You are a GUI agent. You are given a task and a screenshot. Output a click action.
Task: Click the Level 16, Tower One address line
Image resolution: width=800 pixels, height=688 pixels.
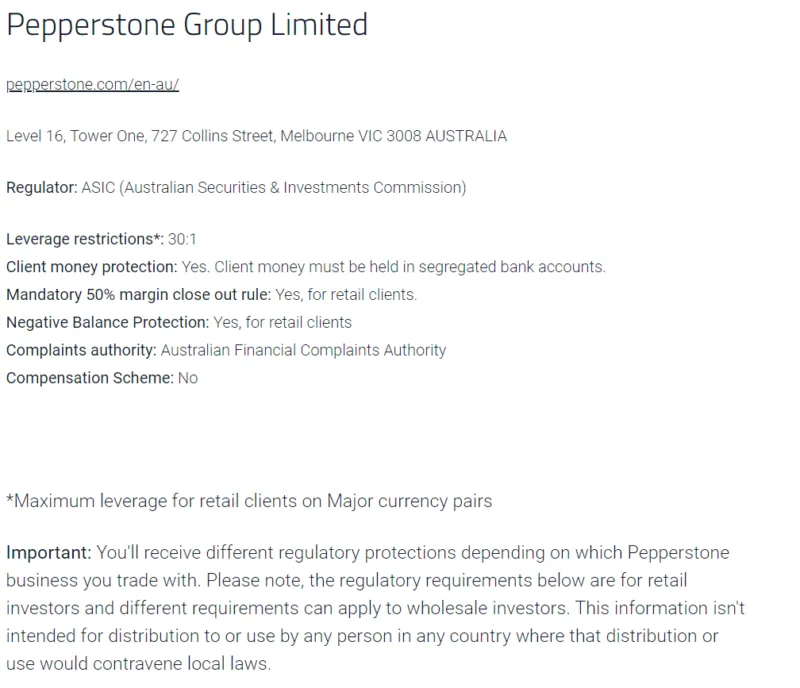coord(256,136)
